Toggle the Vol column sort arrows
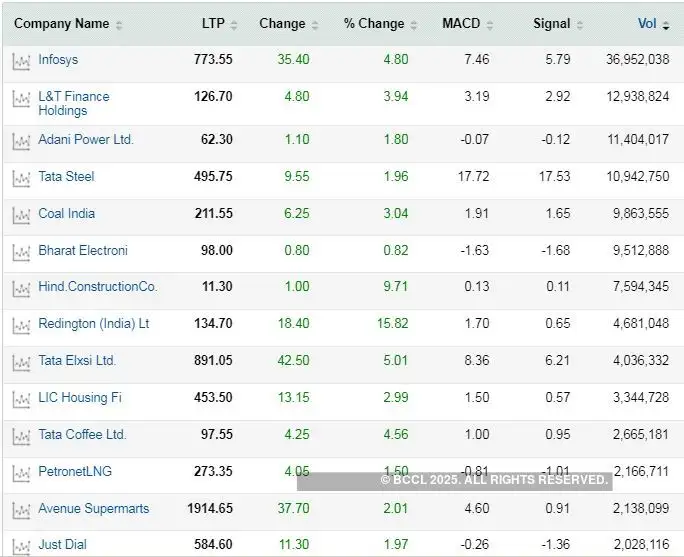Image resolution: width=684 pixels, height=557 pixels. point(666,25)
